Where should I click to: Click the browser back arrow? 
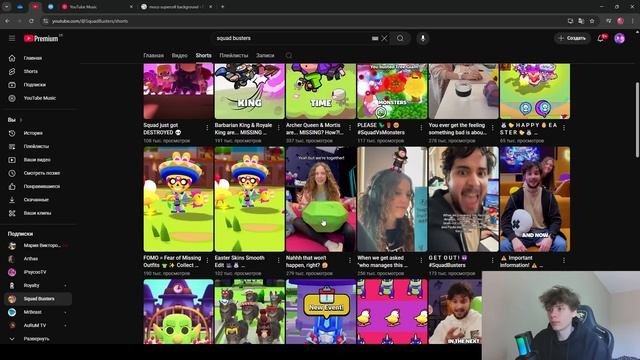(7, 21)
